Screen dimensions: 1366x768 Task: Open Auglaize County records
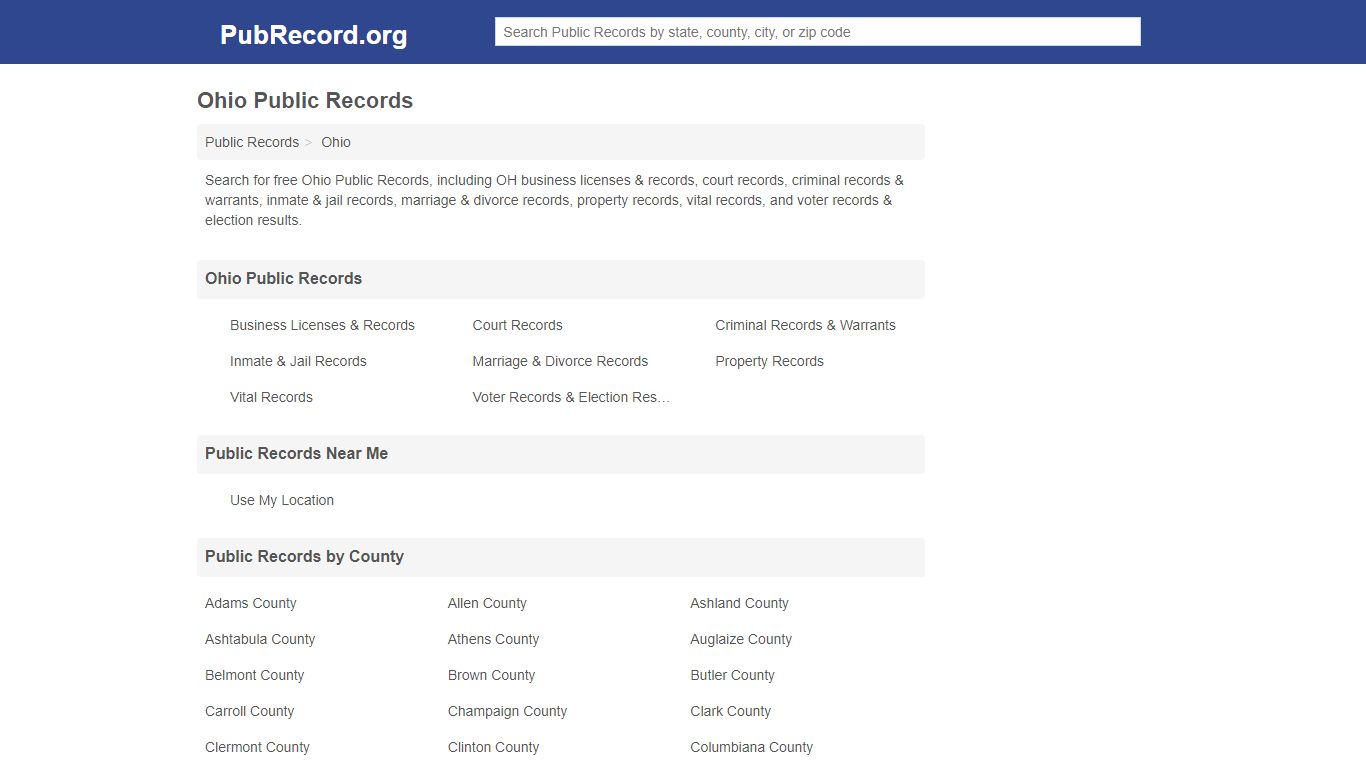pos(741,639)
